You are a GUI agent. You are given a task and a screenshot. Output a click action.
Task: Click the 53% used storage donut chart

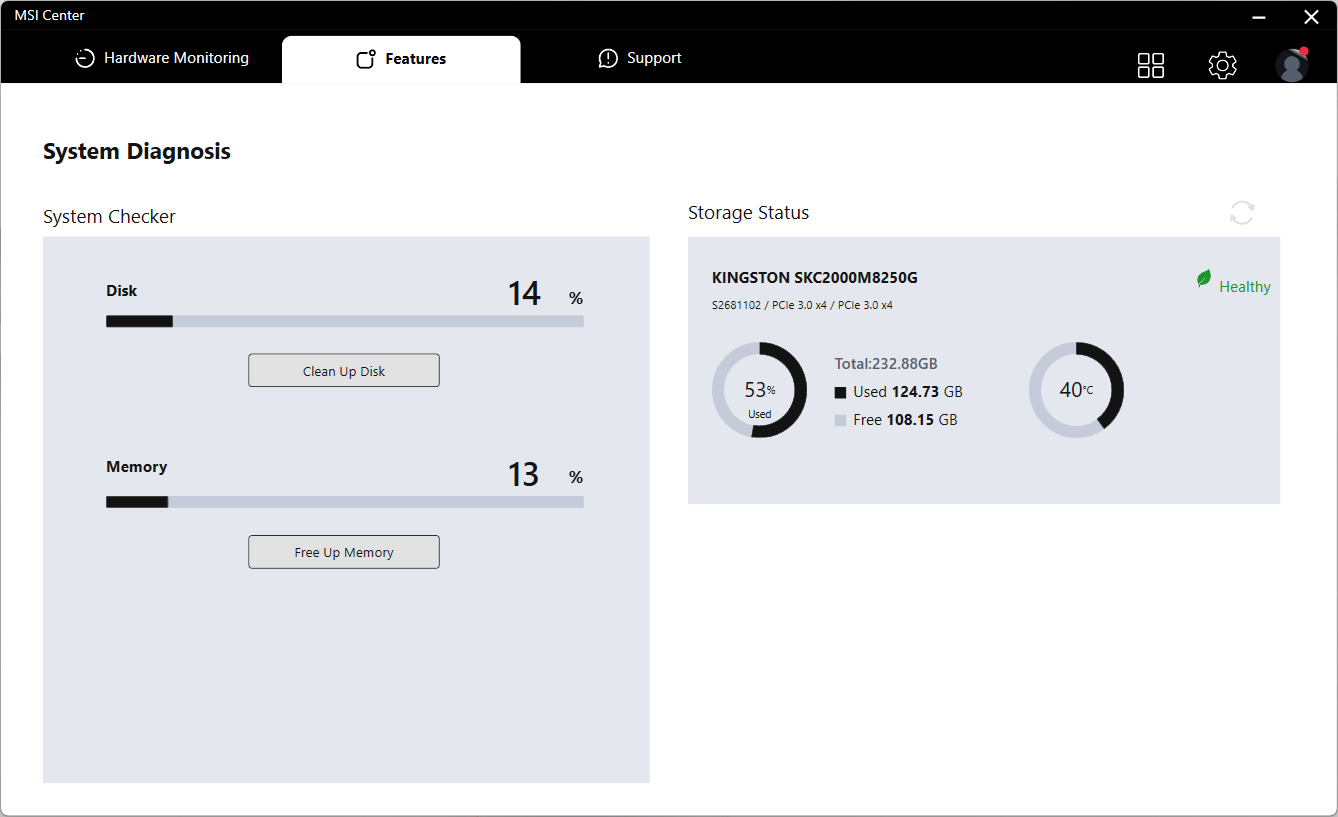(759, 390)
